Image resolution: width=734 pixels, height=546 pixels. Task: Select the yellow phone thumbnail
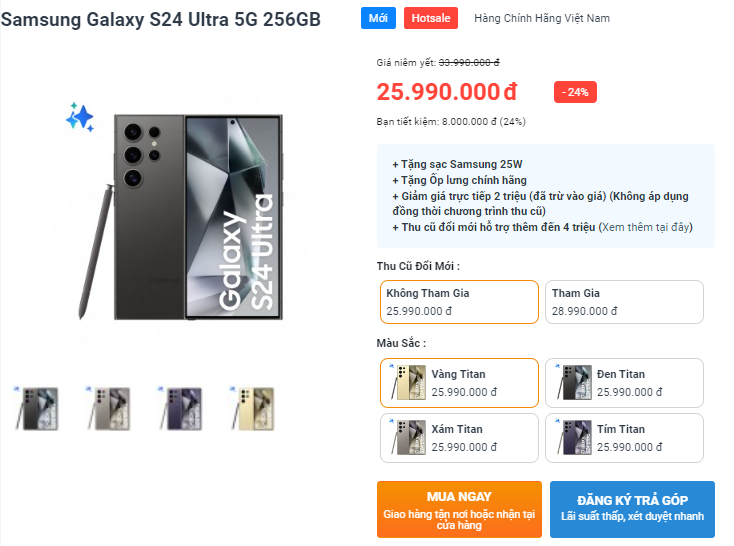tap(252, 408)
